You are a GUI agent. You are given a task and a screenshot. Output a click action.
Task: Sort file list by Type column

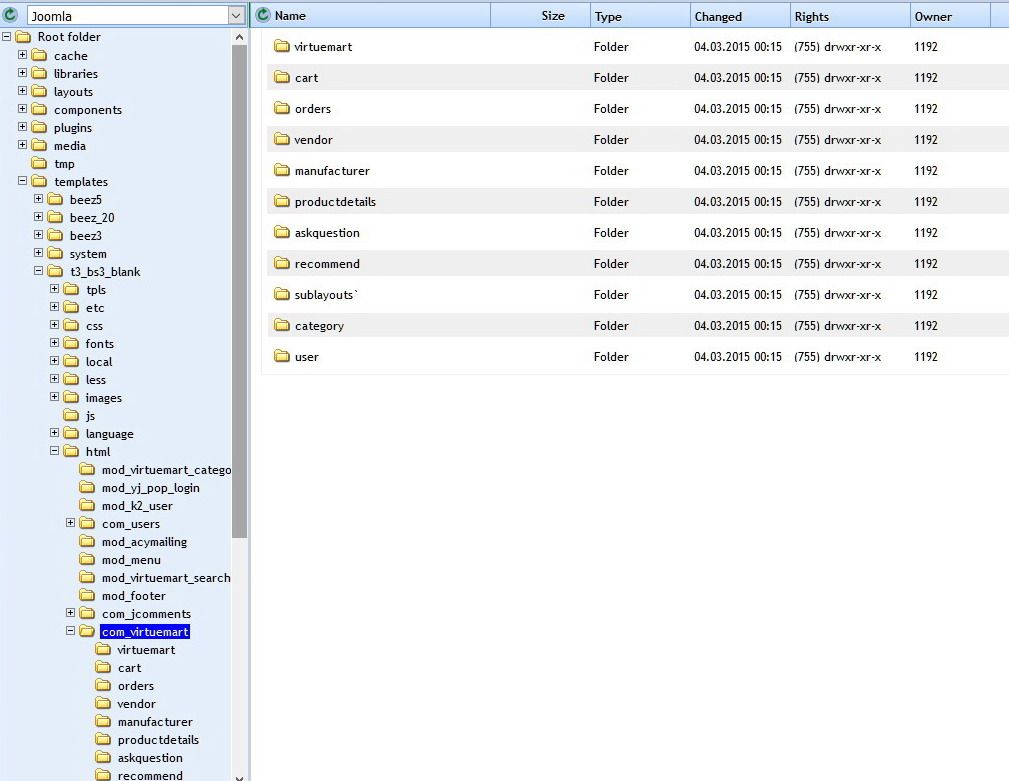click(608, 17)
